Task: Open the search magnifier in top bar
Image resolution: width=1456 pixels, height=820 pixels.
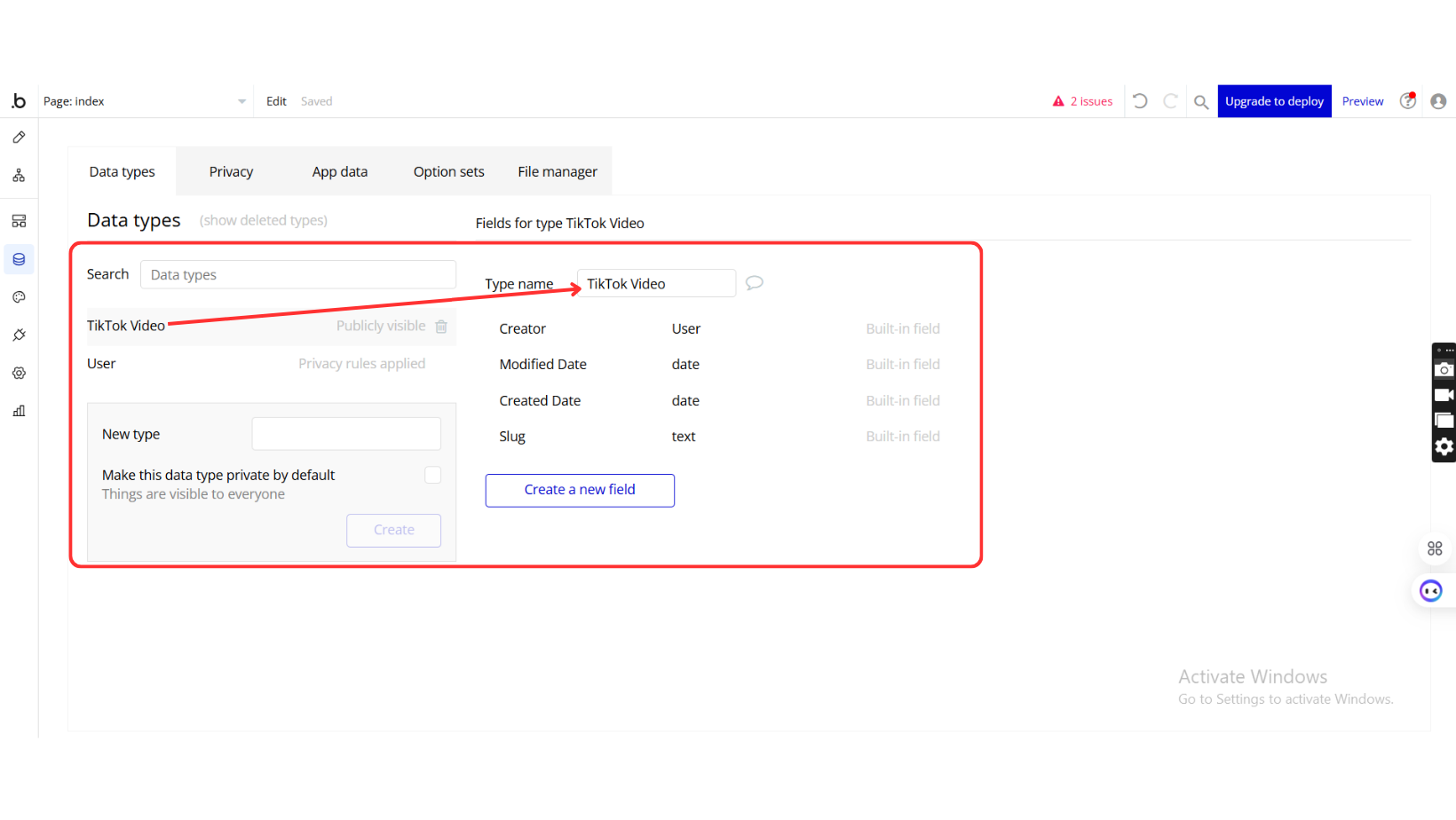Action: pyautogui.click(x=1201, y=102)
